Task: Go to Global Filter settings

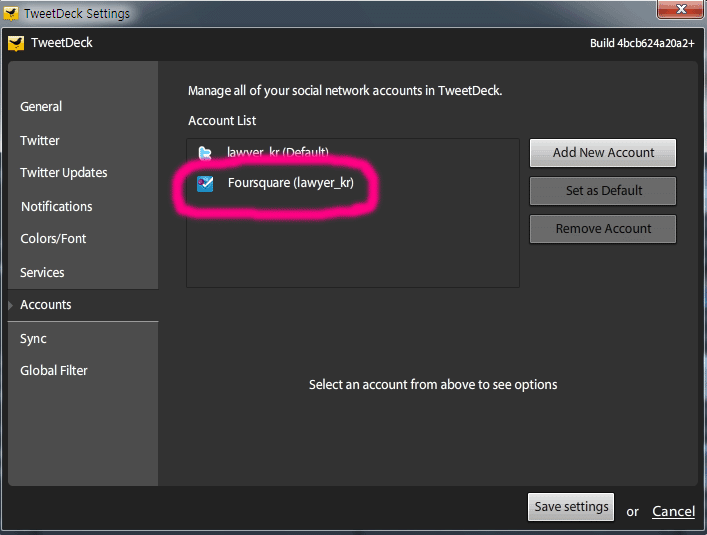Action: (x=54, y=370)
